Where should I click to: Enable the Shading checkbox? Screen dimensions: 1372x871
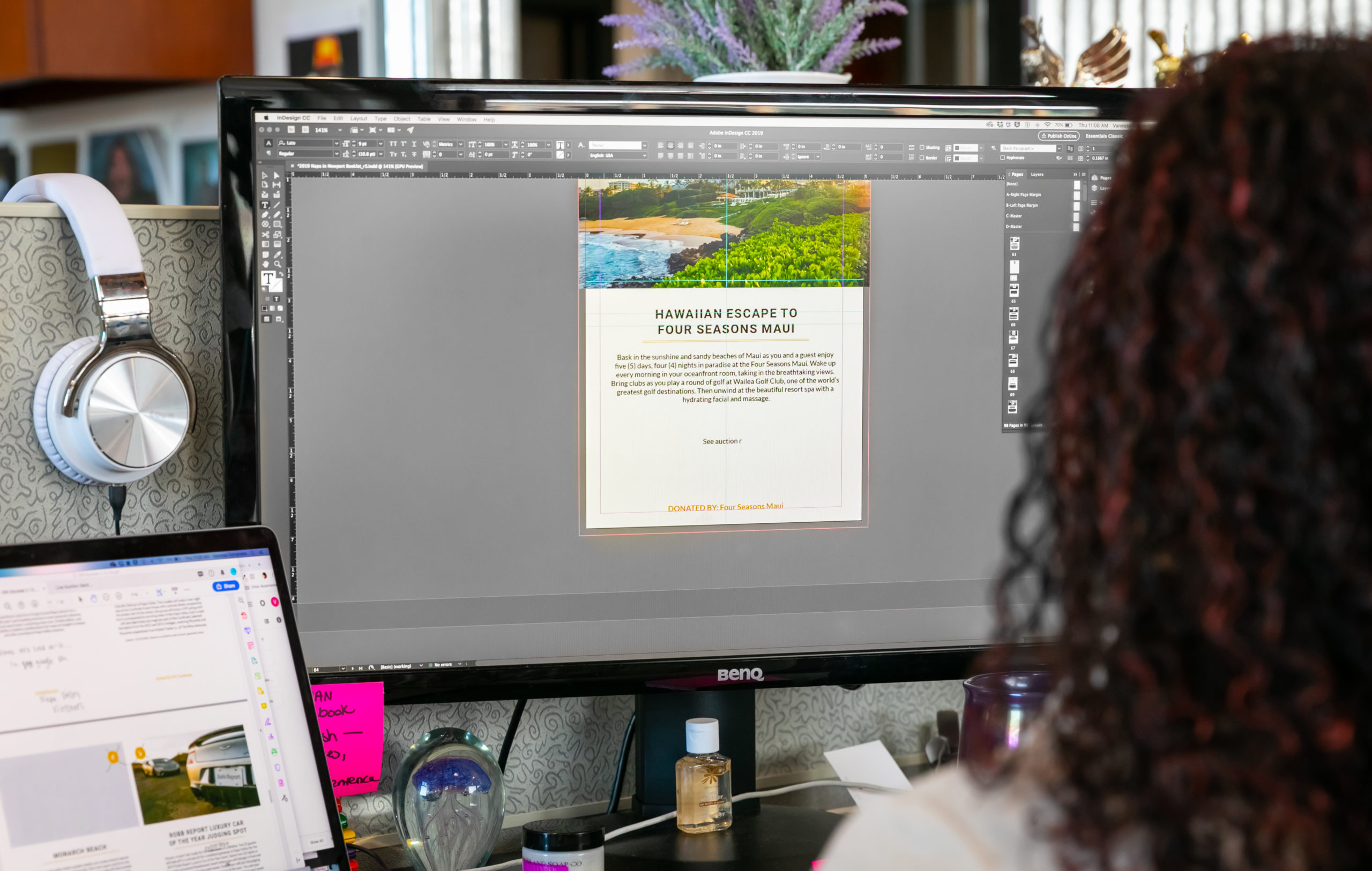tap(922, 147)
